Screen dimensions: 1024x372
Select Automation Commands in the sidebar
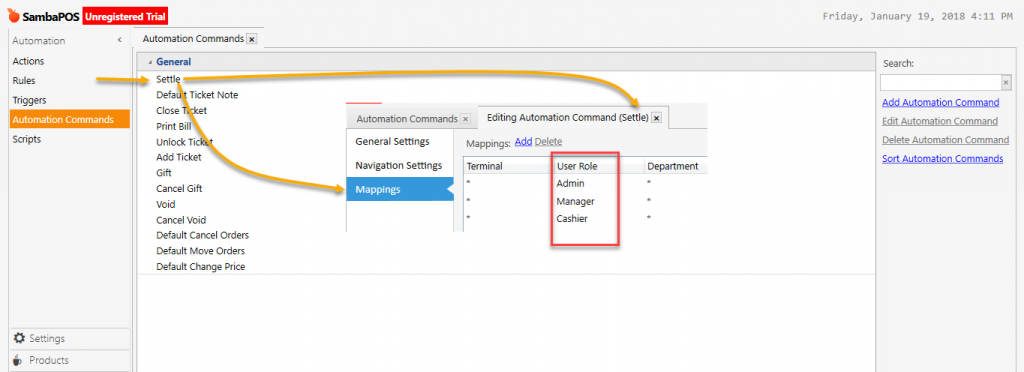(70, 119)
